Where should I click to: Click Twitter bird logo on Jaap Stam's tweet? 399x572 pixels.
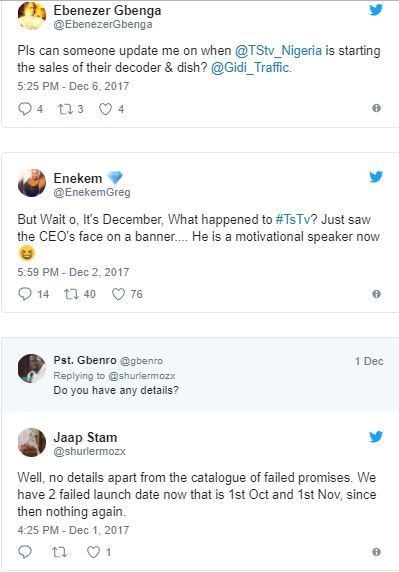tap(376, 436)
